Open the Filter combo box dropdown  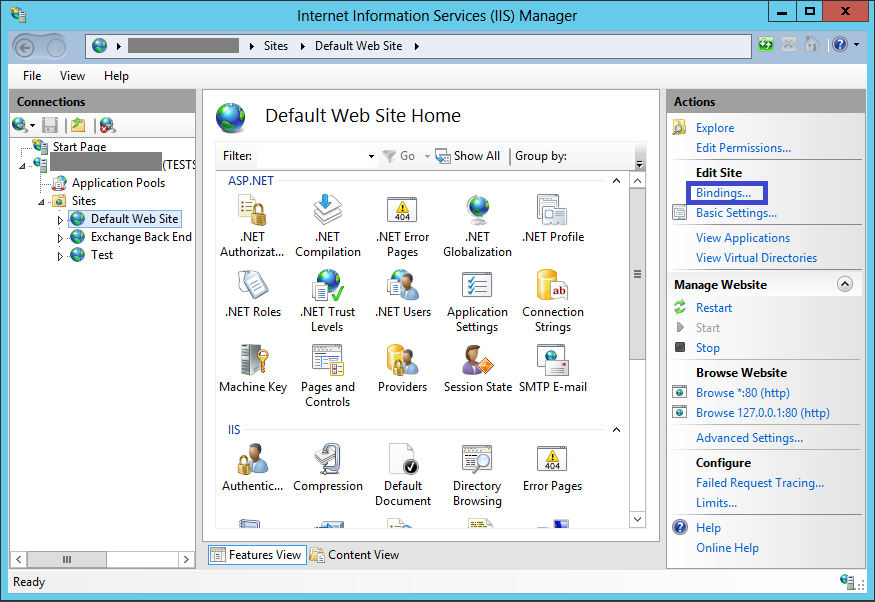point(371,156)
